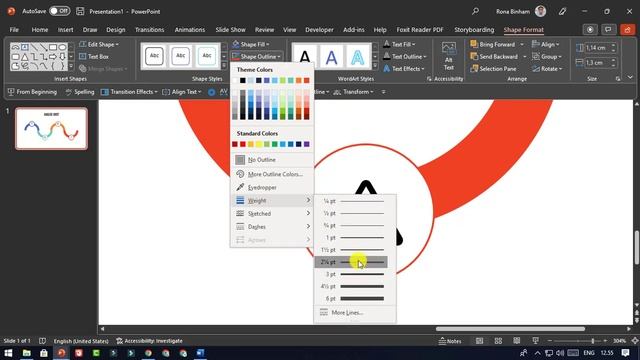Click the Text Box button
The width and height of the screenshot is (640, 360).
pyautogui.click(x=94, y=56)
